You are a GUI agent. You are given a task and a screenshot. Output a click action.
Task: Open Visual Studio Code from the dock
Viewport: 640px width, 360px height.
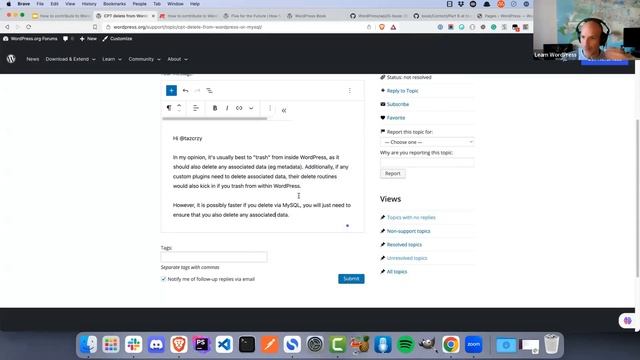click(224, 344)
